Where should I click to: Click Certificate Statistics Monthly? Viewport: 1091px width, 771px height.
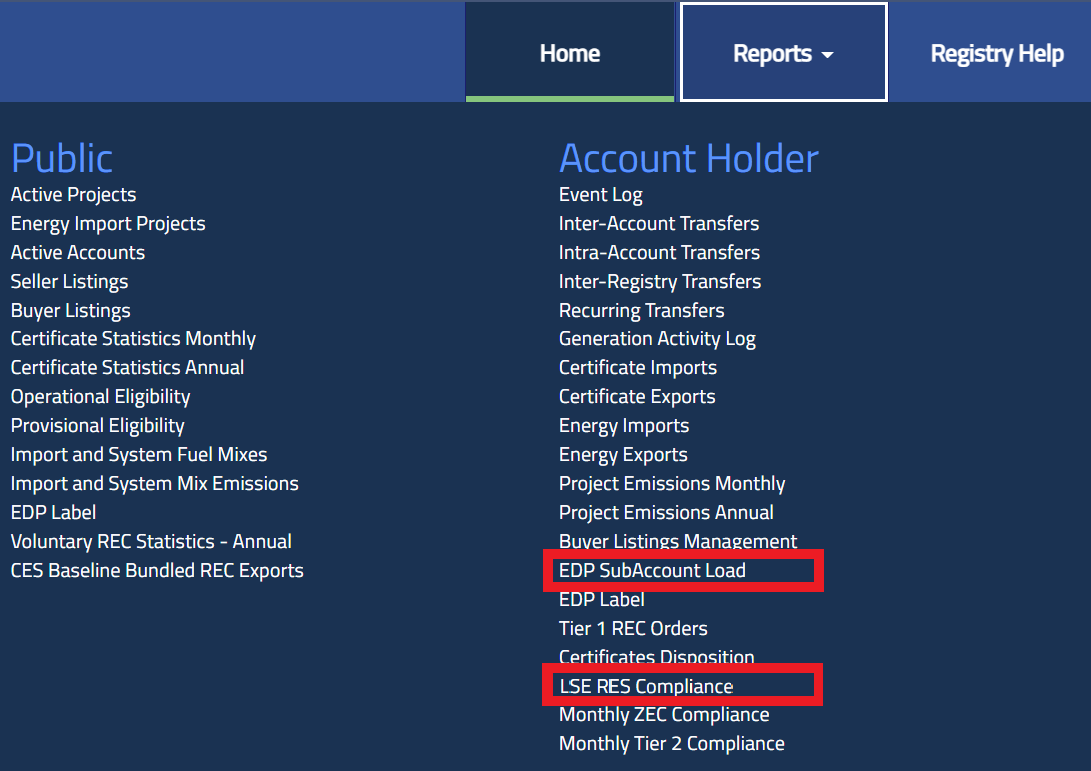[133, 339]
